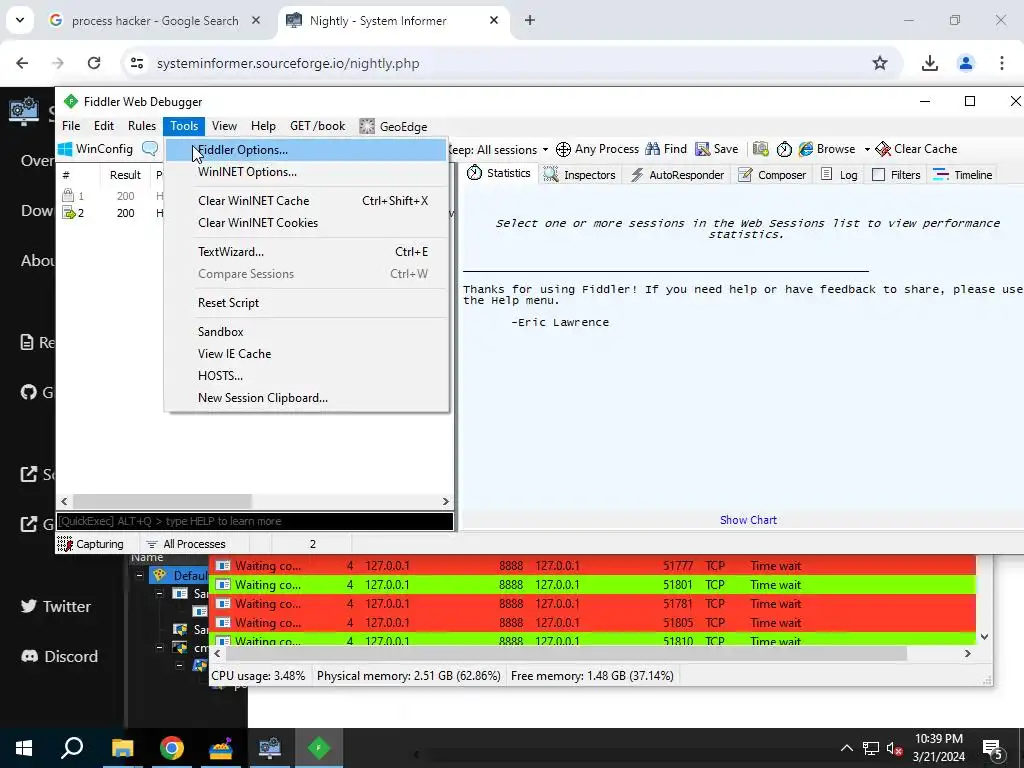Select WinINET Options menu entry
1024x768 pixels.
[306, 172]
